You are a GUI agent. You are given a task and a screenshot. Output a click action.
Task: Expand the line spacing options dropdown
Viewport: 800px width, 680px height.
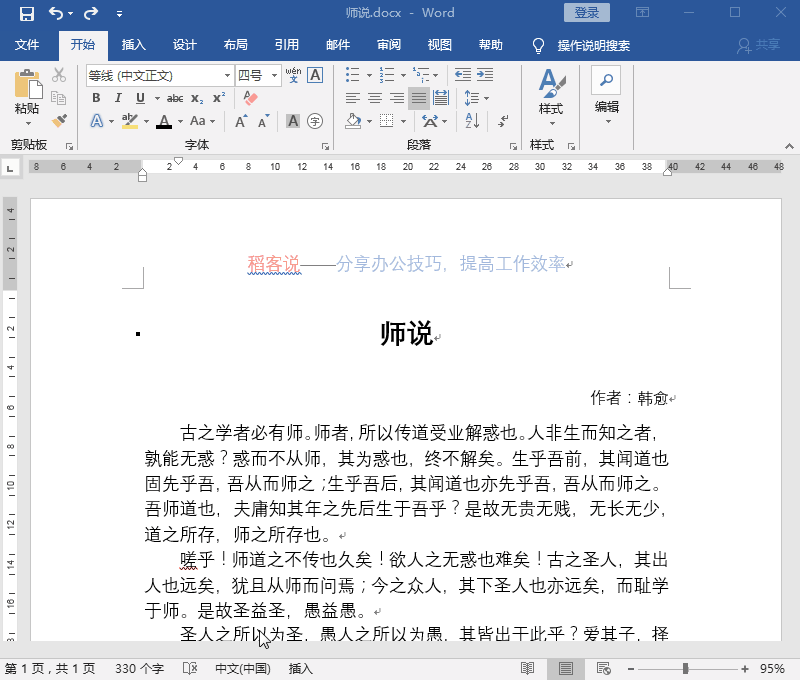(486, 98)
